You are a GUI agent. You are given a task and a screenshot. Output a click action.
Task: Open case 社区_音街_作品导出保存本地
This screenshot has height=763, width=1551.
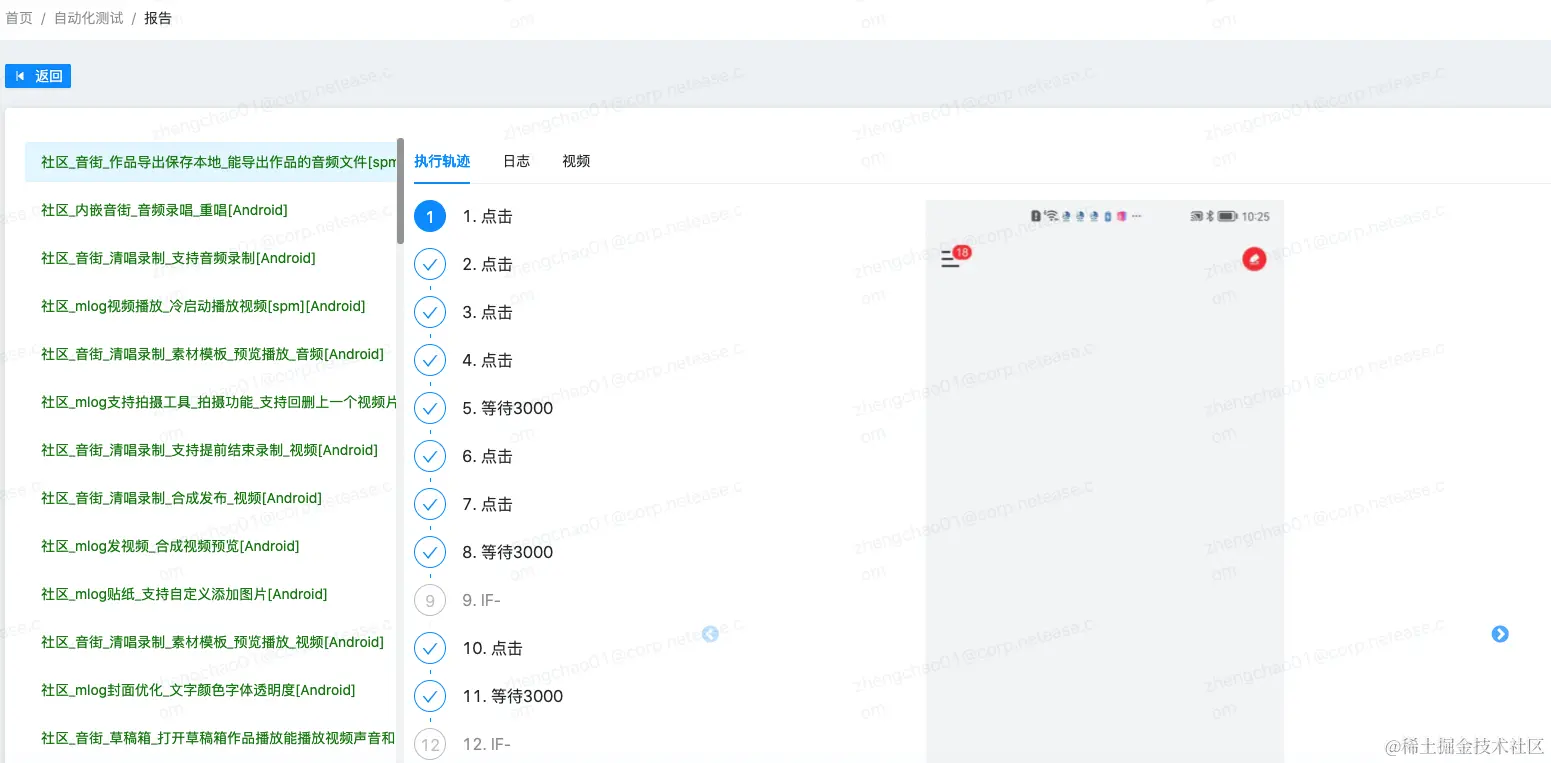[211, 162]
